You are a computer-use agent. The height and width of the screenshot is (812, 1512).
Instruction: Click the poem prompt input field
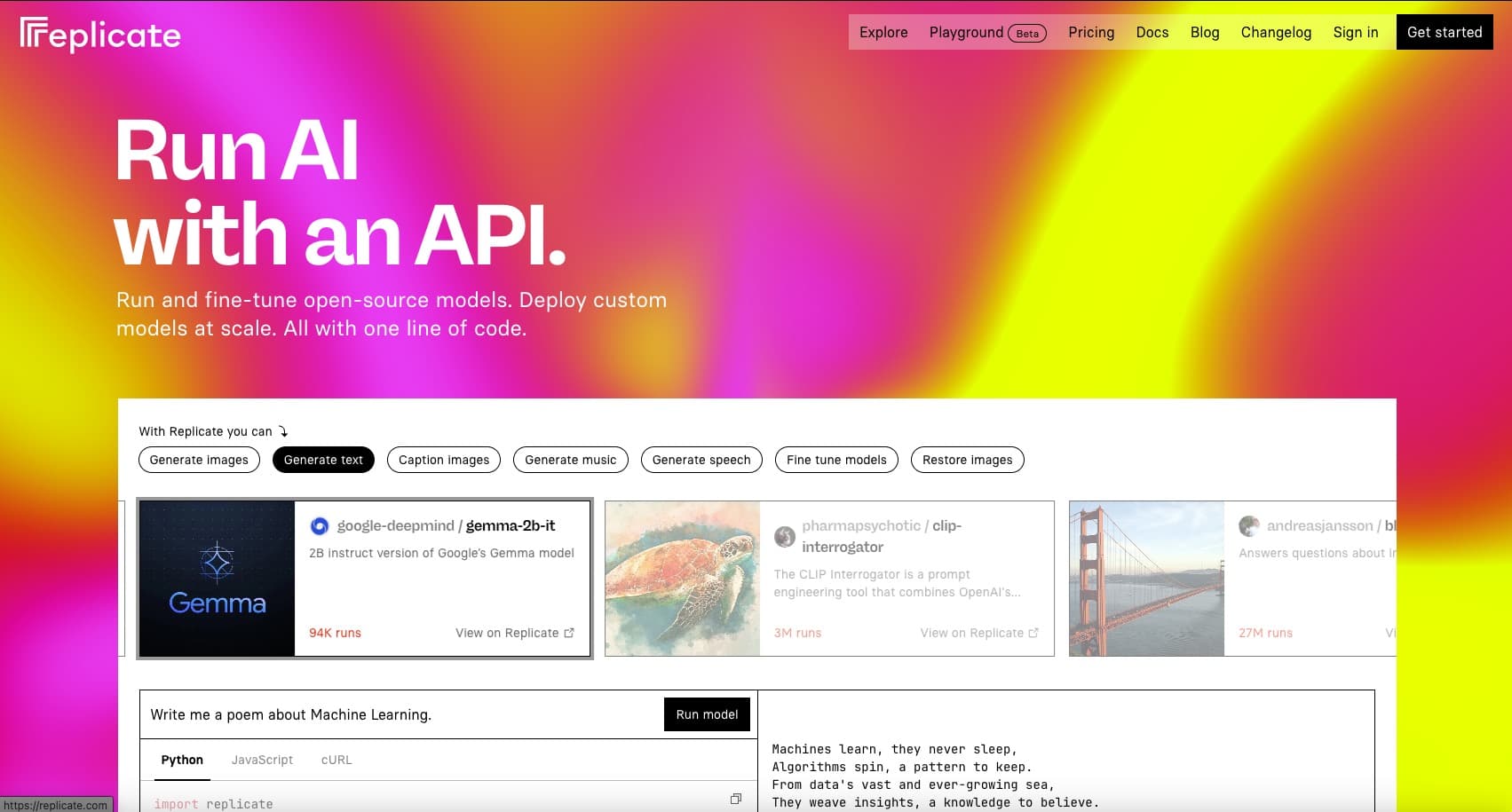400,714
